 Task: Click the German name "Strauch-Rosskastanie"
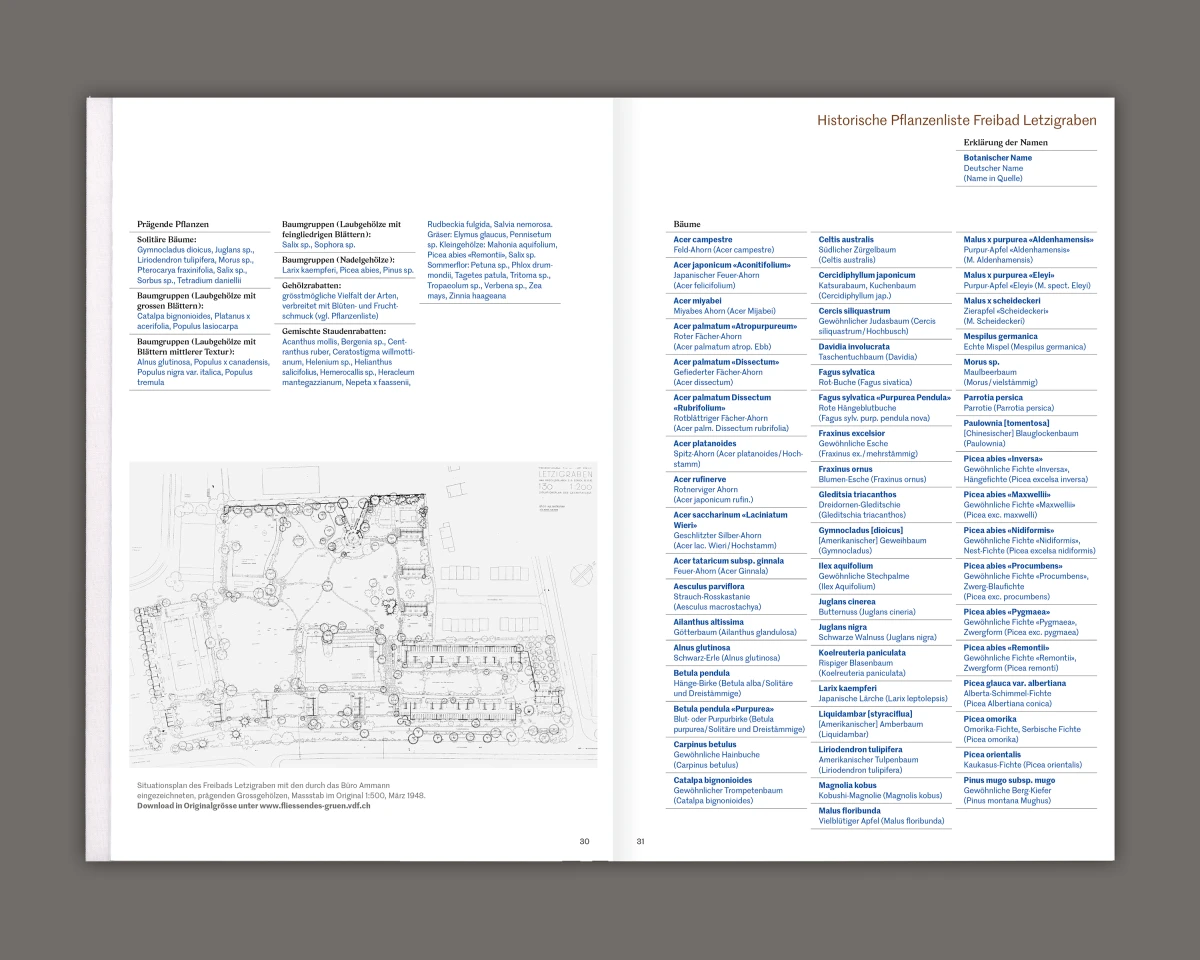[x=709, y=597]
